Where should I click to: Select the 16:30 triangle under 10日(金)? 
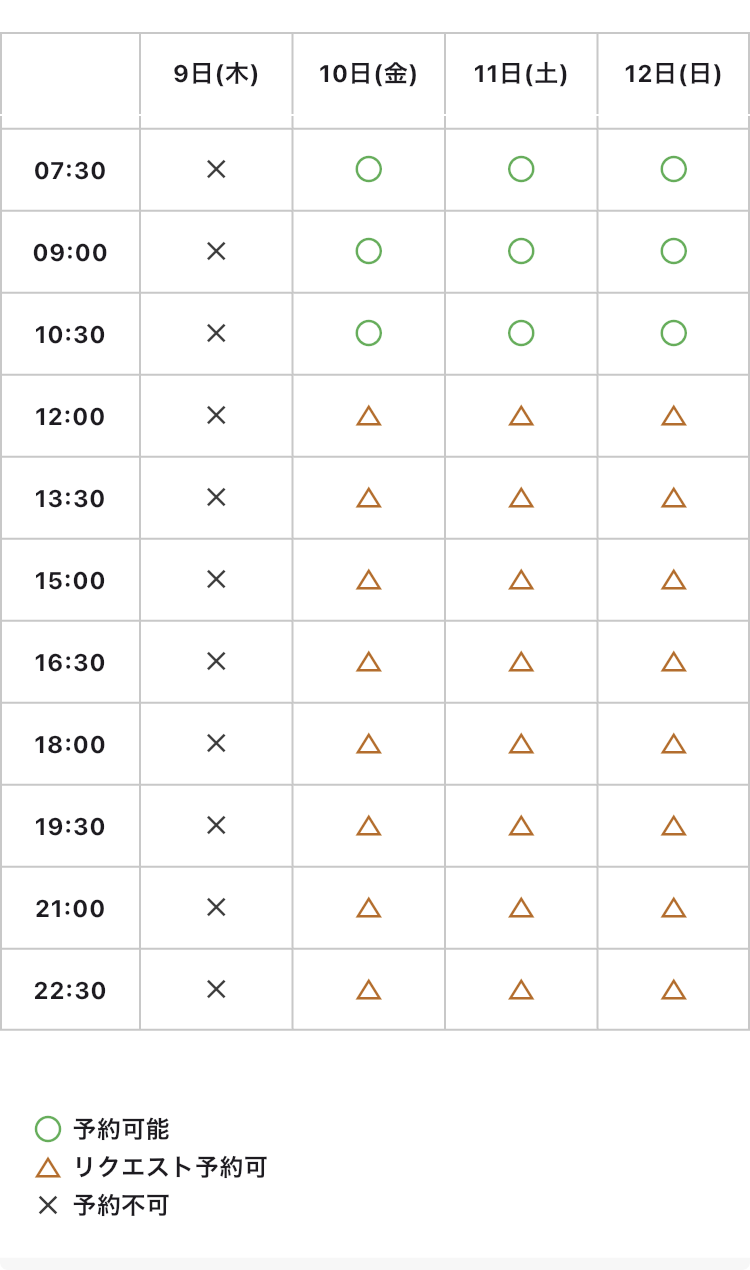tap(368, 661)
